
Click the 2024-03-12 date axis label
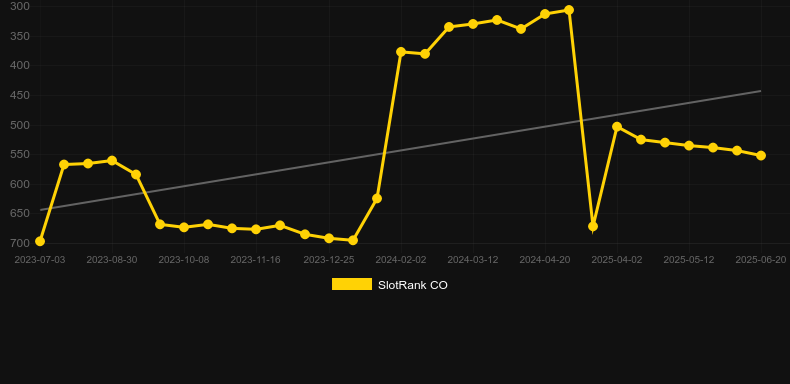tap(473, 260)
